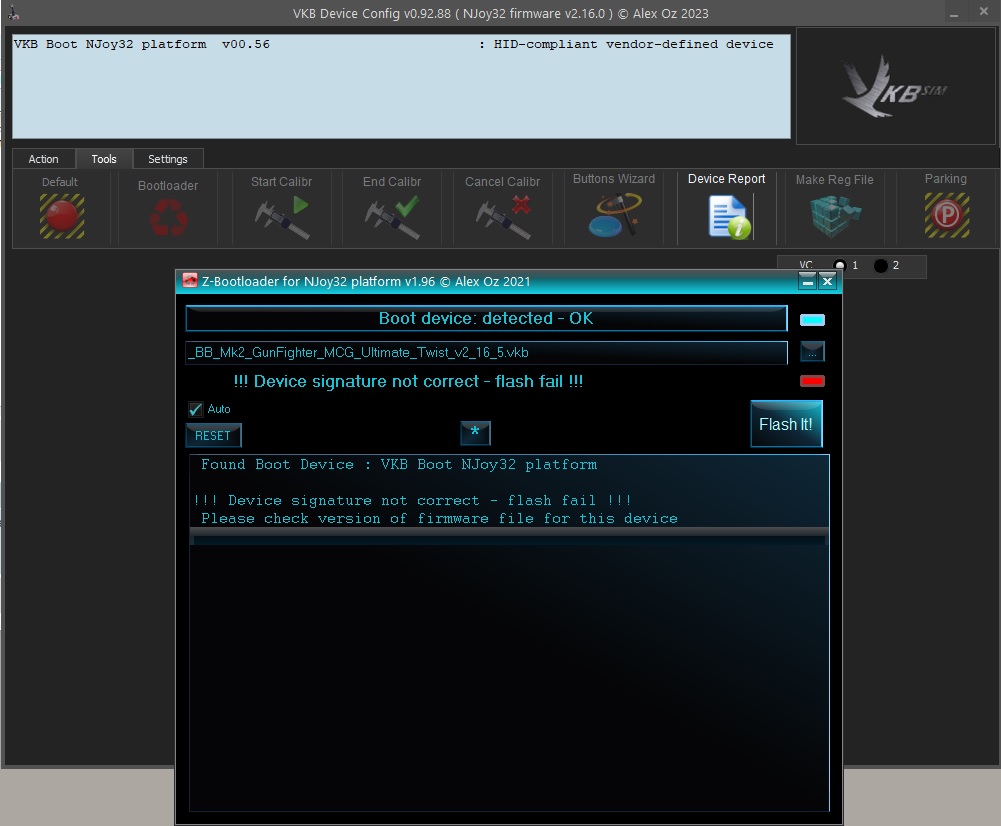The image size is (1001, 826).
Task: Click the firmware file path field
Action: click(x=486, y=353)
